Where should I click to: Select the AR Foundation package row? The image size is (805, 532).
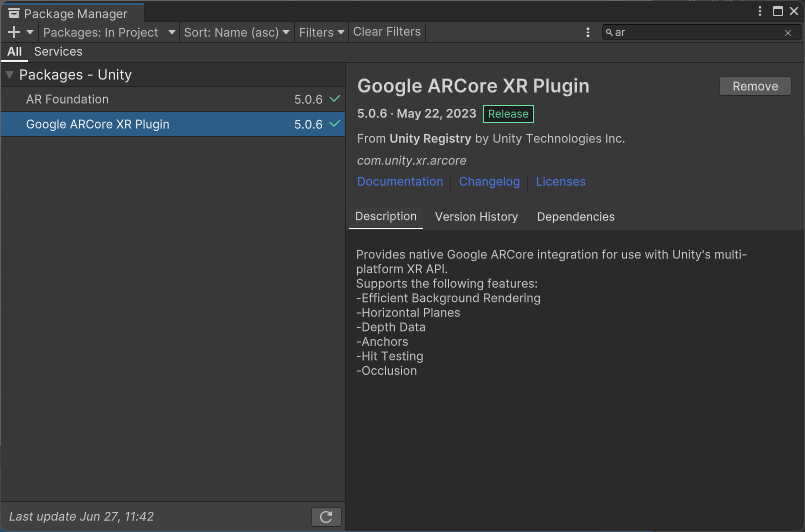coord(172,99)
